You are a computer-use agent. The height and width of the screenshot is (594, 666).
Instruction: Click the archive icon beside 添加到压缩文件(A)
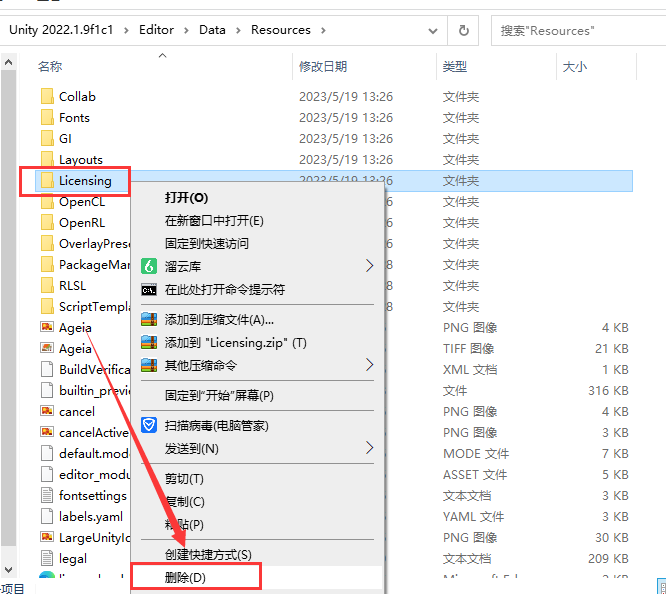[x=149, y=319]
